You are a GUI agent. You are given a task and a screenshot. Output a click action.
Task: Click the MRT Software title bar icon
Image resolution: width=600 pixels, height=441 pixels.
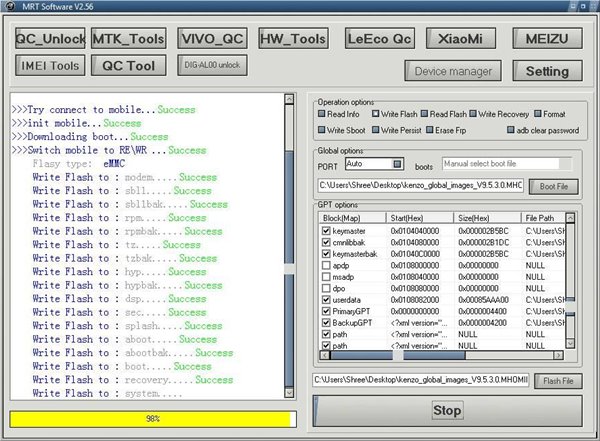(x=9, y=8)
